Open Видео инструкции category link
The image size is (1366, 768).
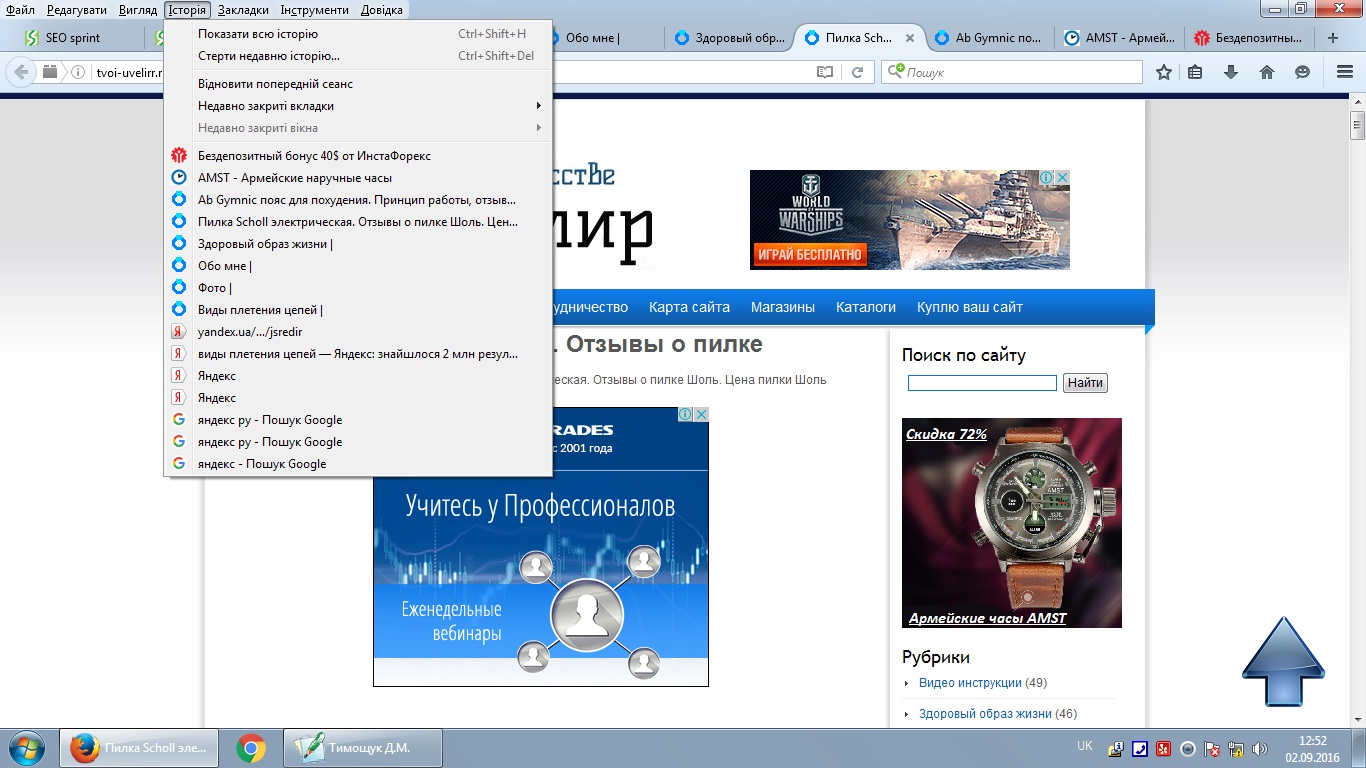tap(970, 683)
